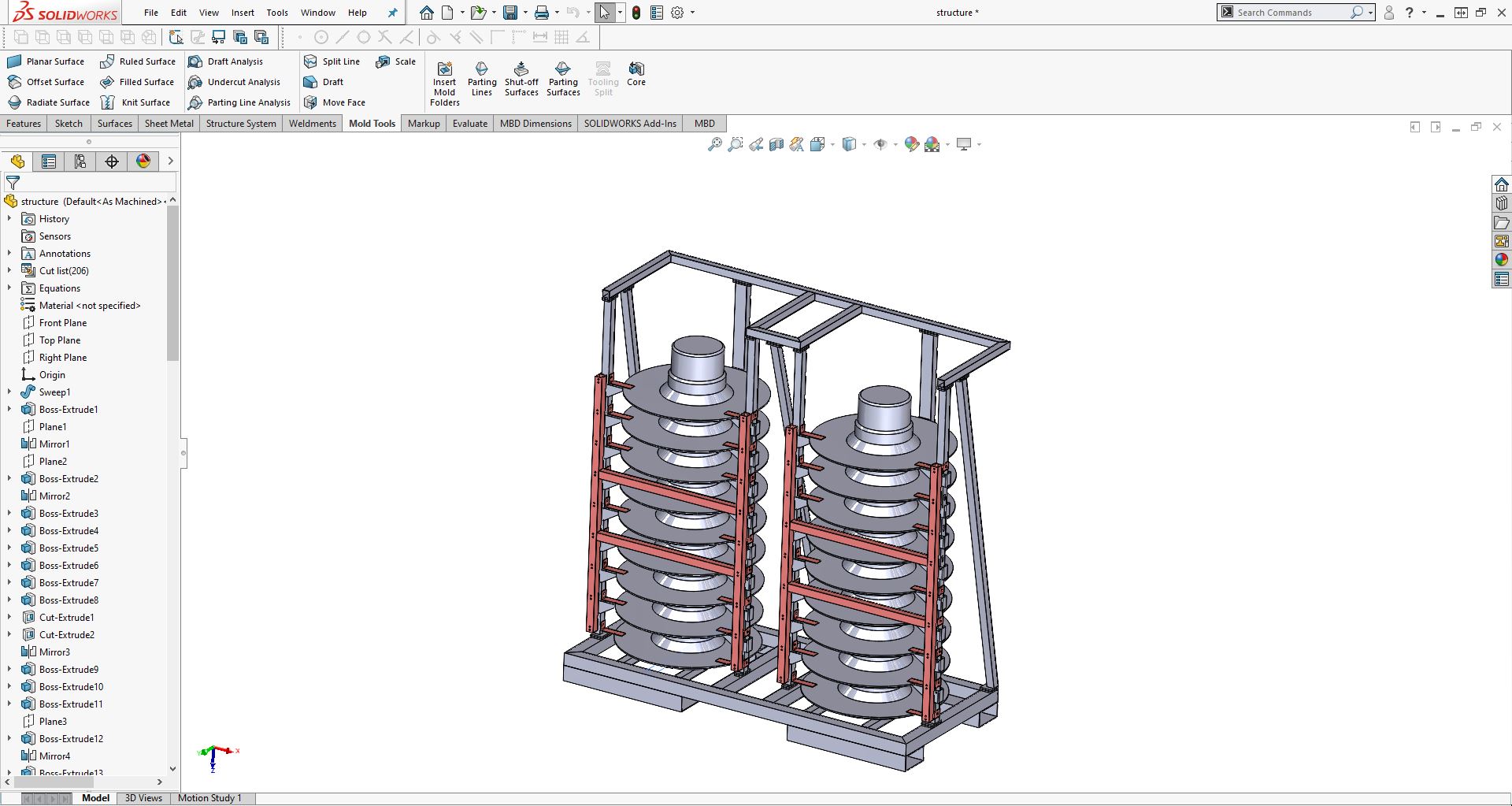Switch to the Evaluate tab
This screenshot has height=806, width=1512.
(470, 124)
